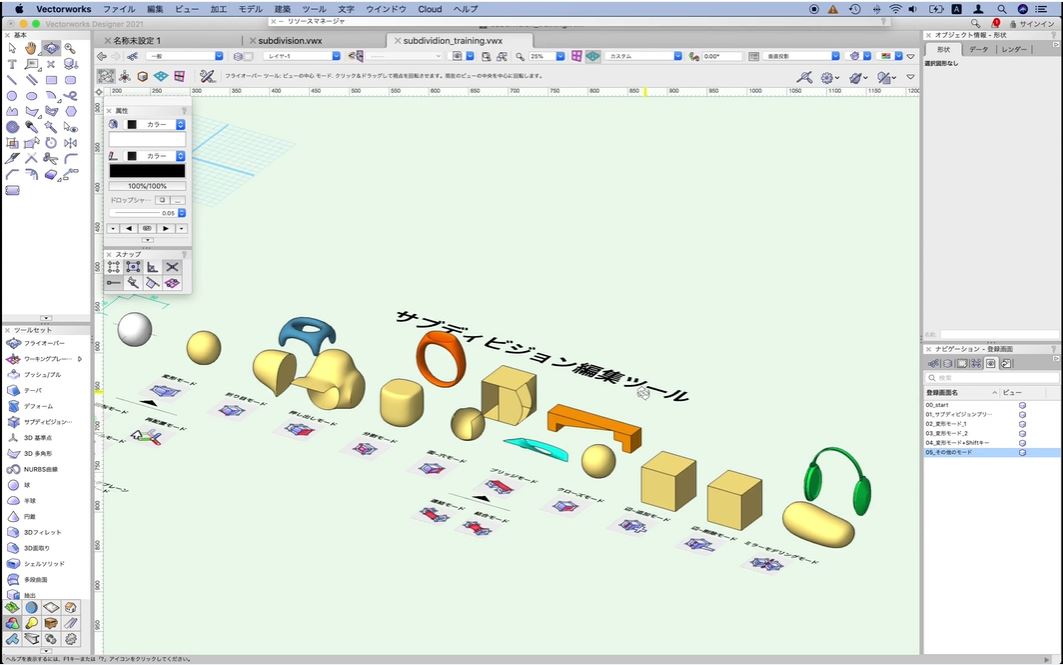1063x665 pixels.
Task: Select the Oval tool
Action: [31, 96]
